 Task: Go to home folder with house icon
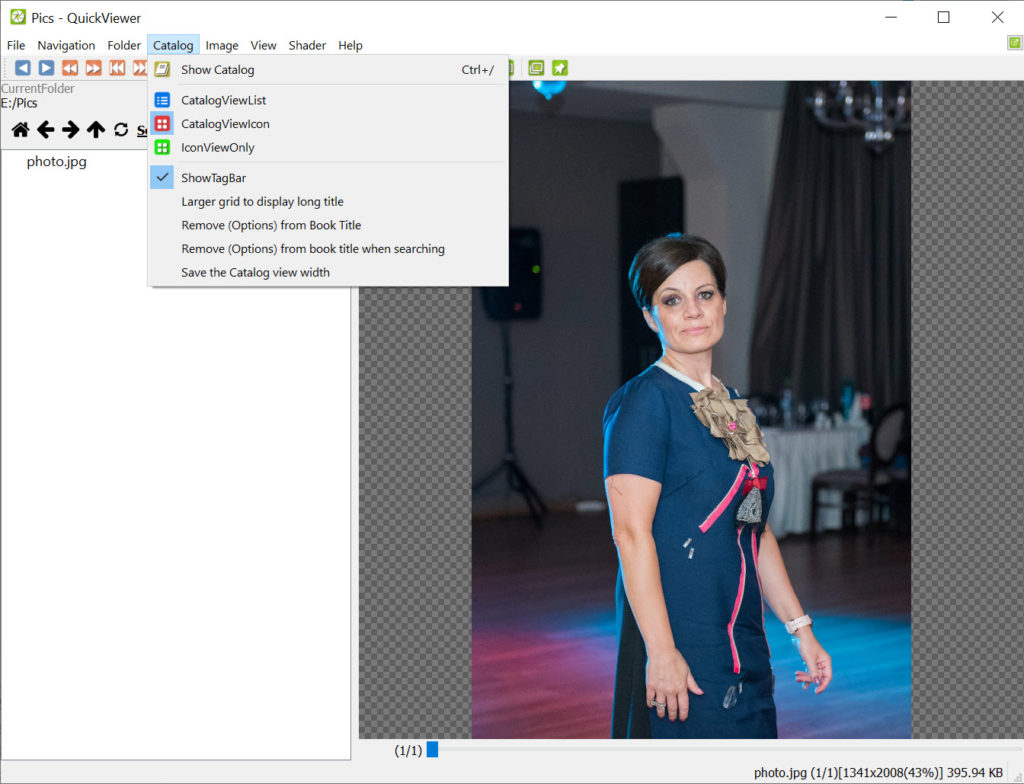(x=20, y=130)
